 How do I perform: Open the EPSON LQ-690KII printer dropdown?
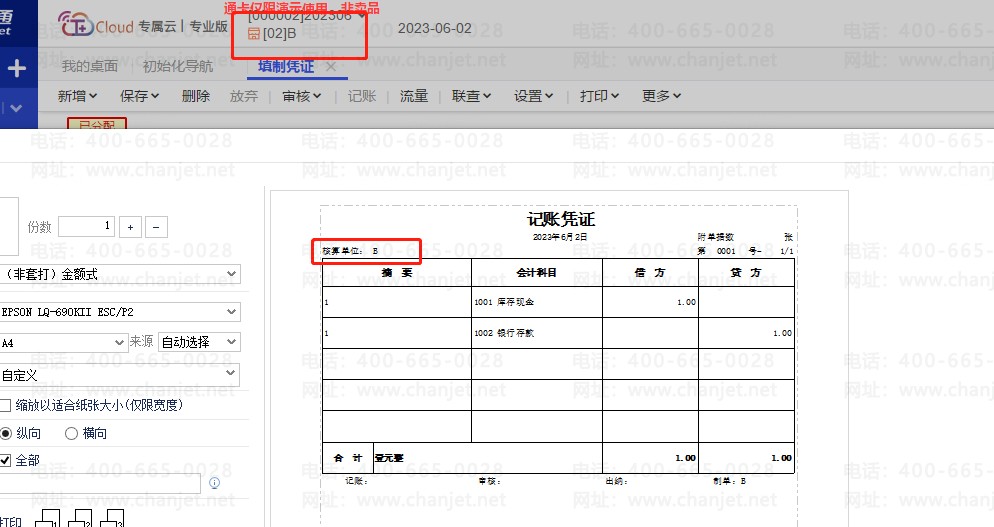[x=119, y=311]
